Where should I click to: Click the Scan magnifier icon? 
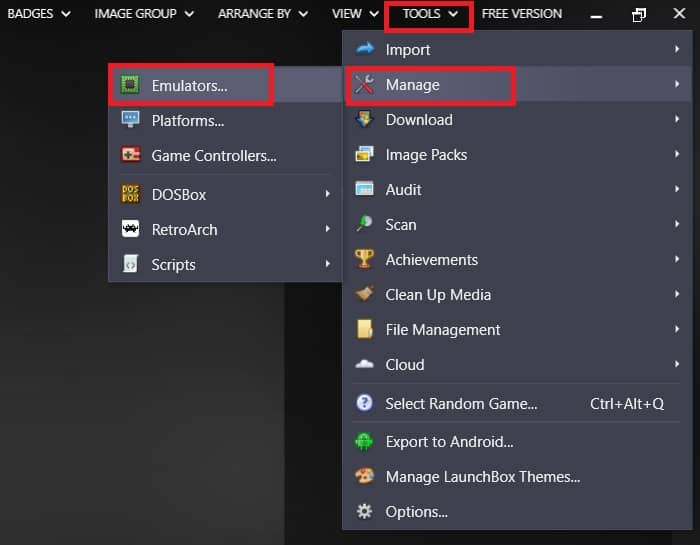(364, 224)
